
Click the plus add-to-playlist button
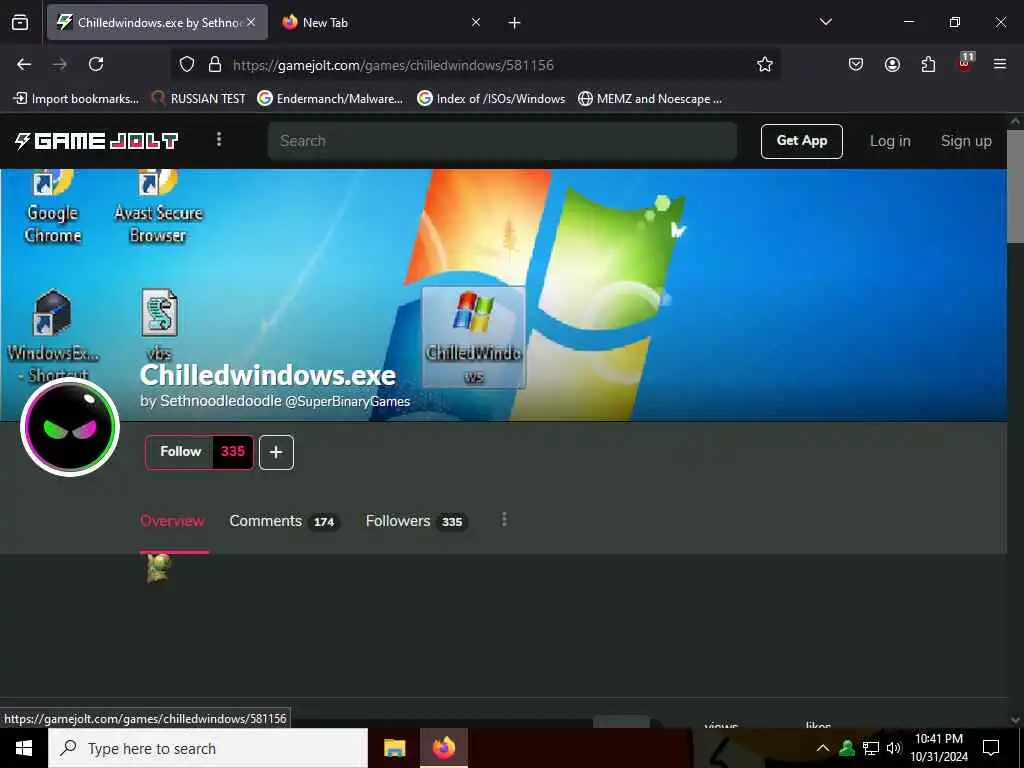tap(276, 452)
